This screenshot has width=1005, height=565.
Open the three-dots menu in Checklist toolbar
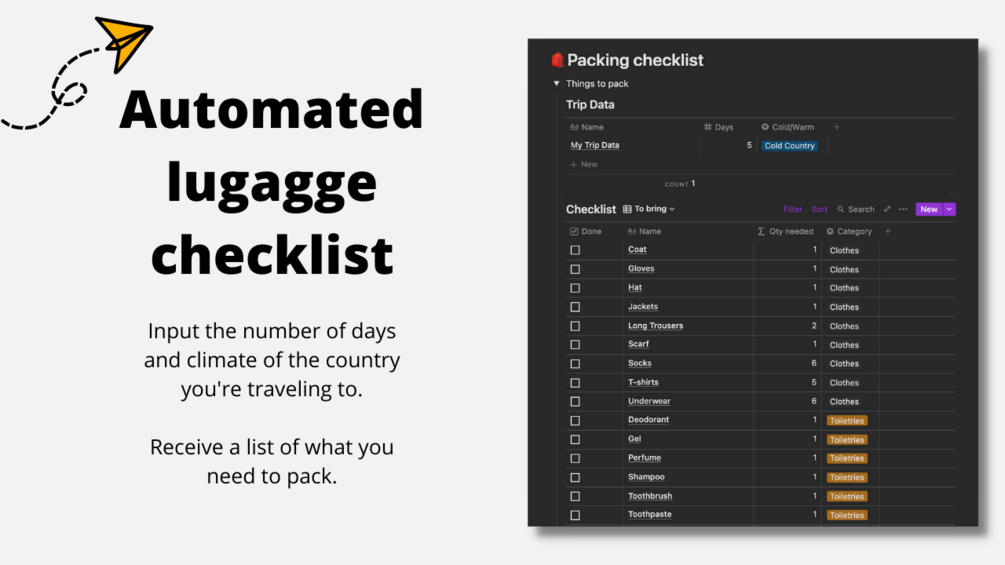pos(903,209)
